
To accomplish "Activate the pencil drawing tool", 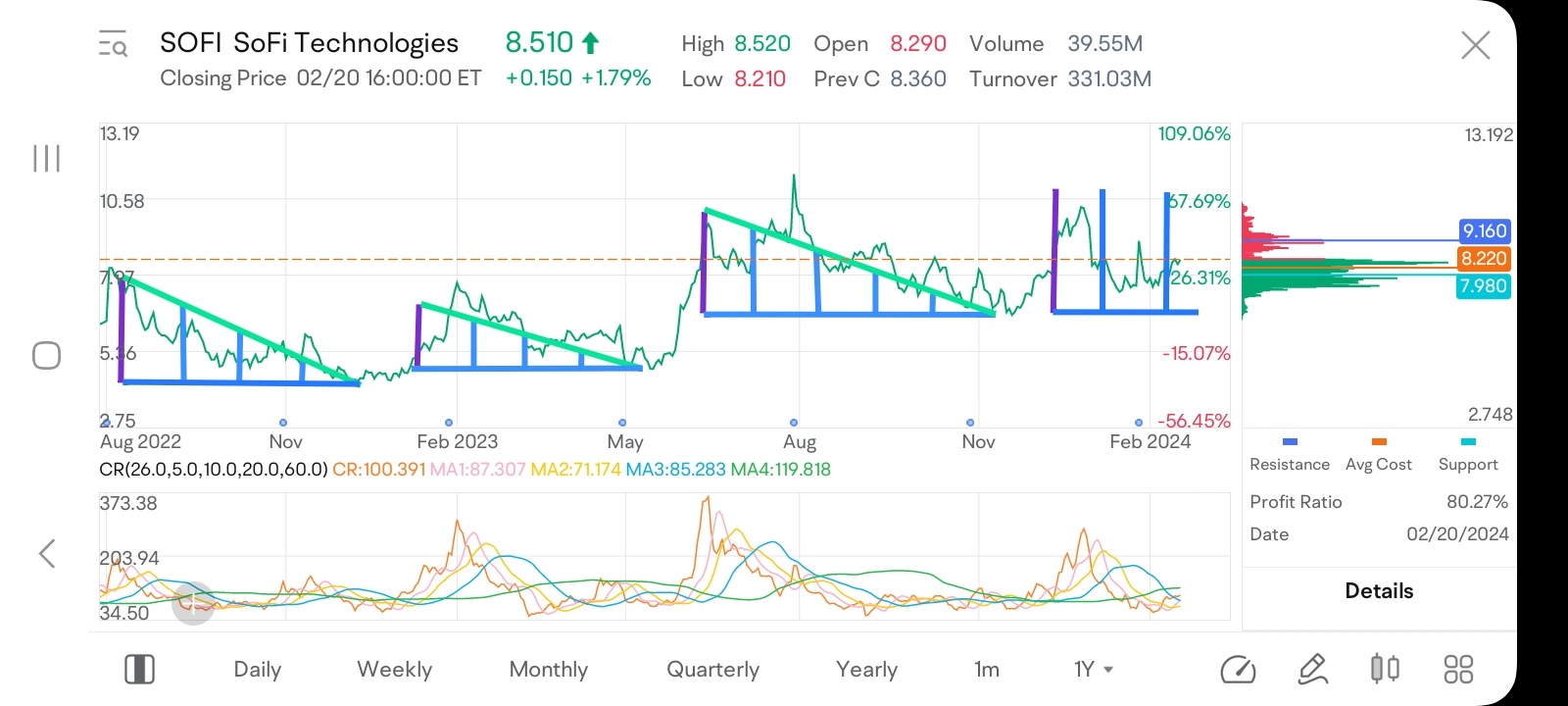I will [x=1312, y=670].
